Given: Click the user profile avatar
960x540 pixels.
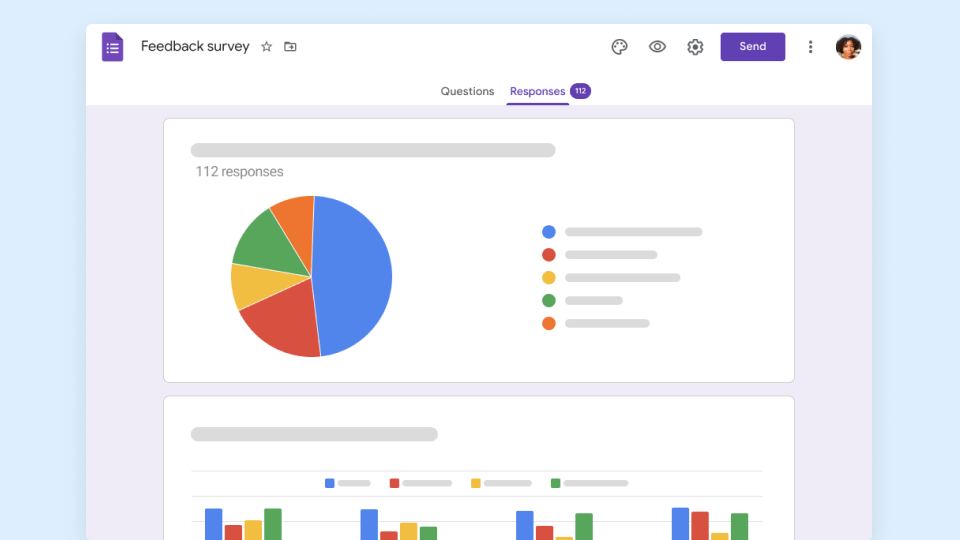Looking at the screenshot, I should pyautogui.click(x=848, y=47).
